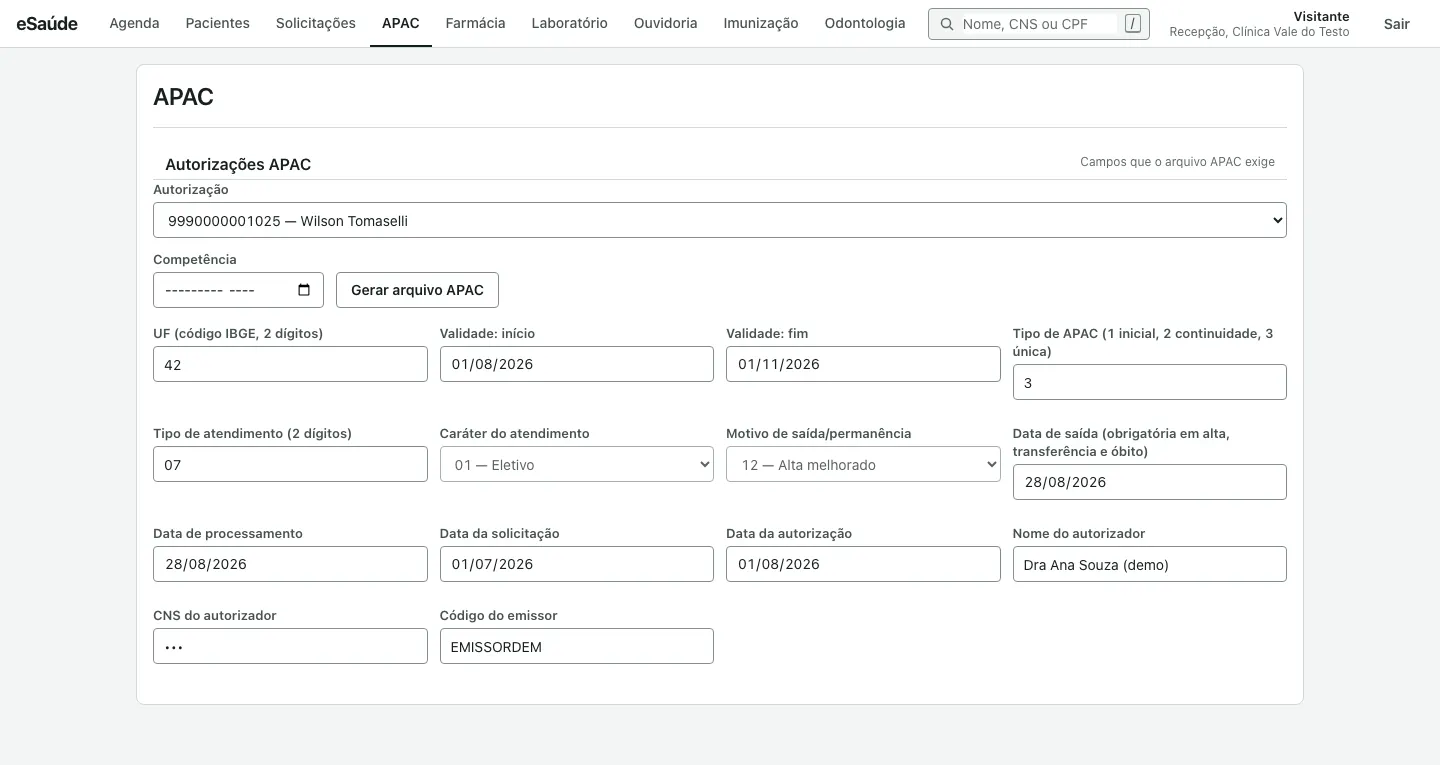This screenshot has width=1440, height=765.
Task: Click the Data da autorização field
Action: pos(863,564)
